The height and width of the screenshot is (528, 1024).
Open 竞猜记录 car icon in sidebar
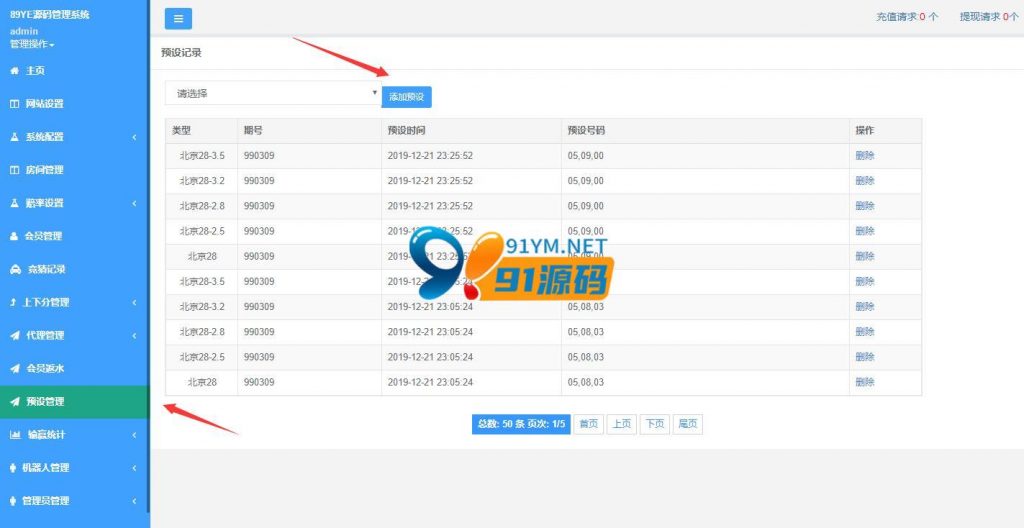[x=15, y=269]
